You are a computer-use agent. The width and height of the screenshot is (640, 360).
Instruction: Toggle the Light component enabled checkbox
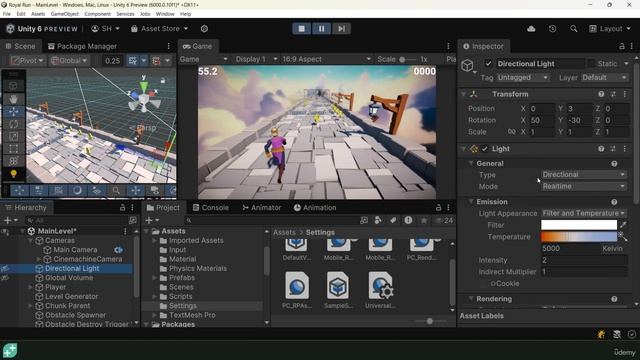click(484, 149)
